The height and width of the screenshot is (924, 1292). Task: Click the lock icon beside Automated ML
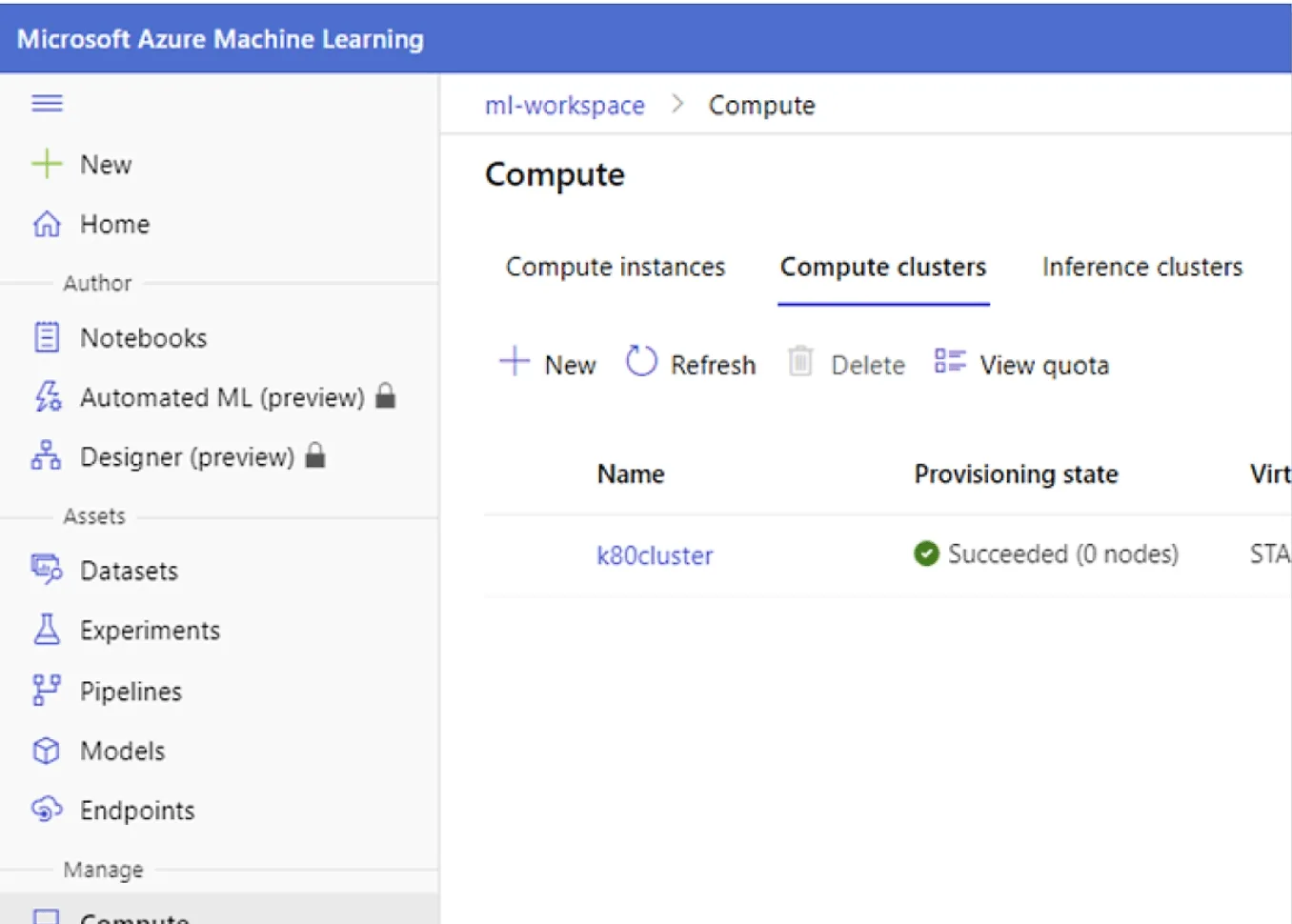(385, 395)
